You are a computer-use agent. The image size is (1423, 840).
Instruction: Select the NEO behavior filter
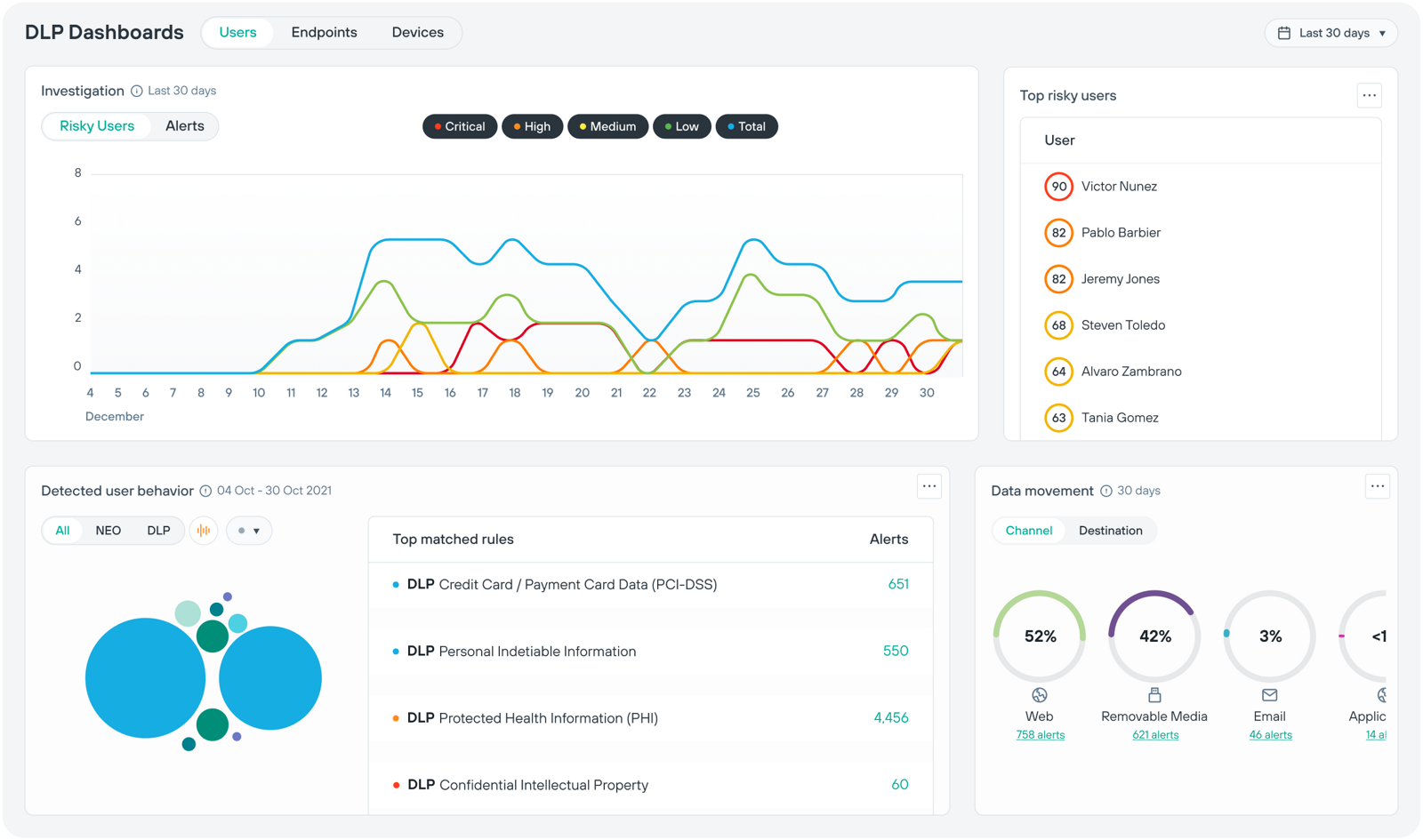(109, 531)
